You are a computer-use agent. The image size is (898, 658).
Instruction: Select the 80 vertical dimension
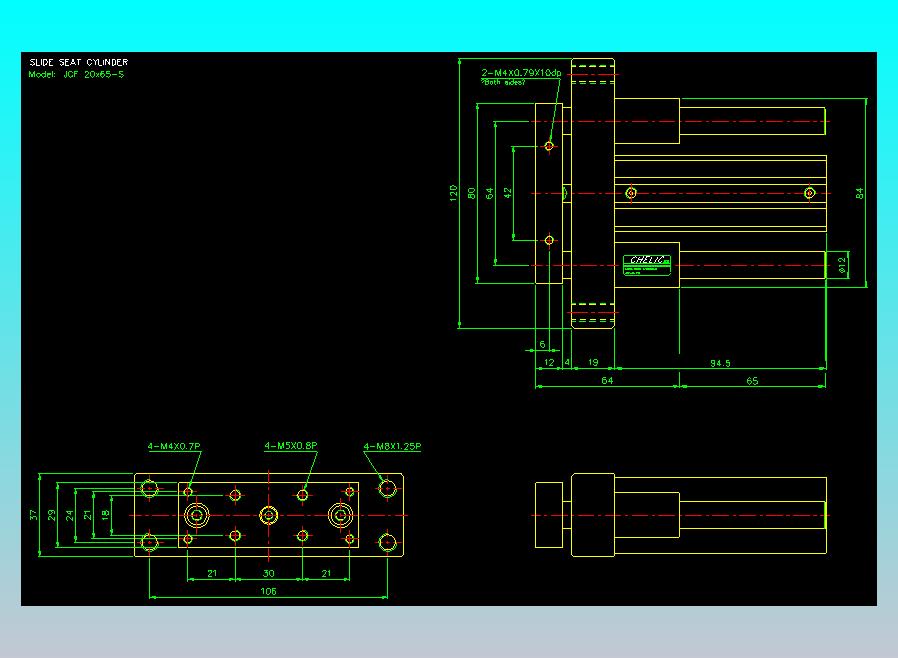pyautogui.click(x=471, y=194)
